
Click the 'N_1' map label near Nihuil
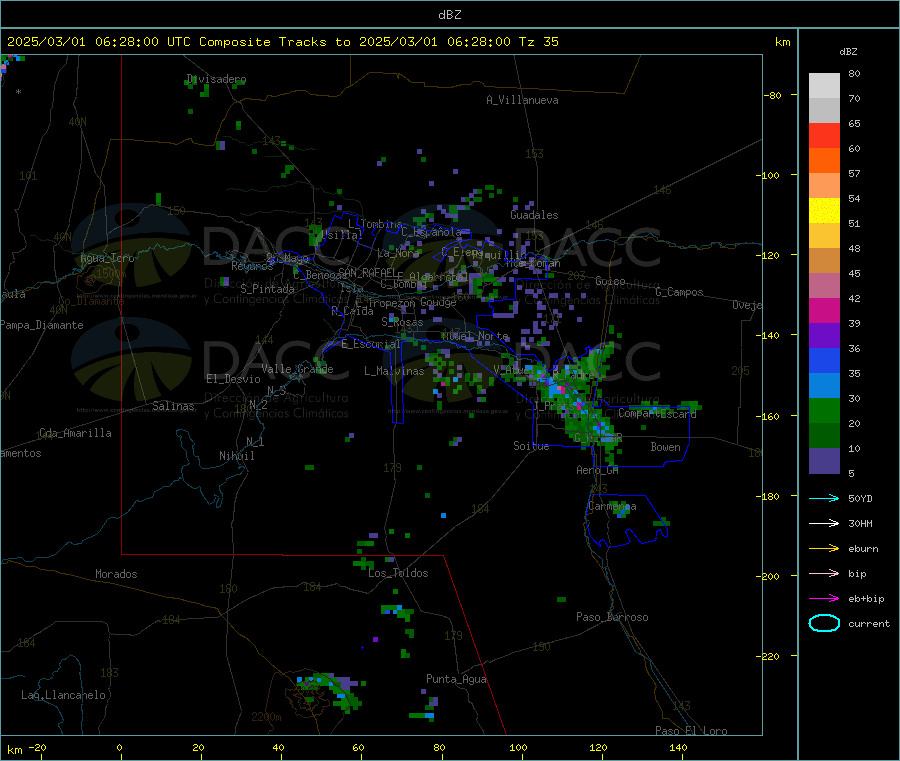point(255,442)
